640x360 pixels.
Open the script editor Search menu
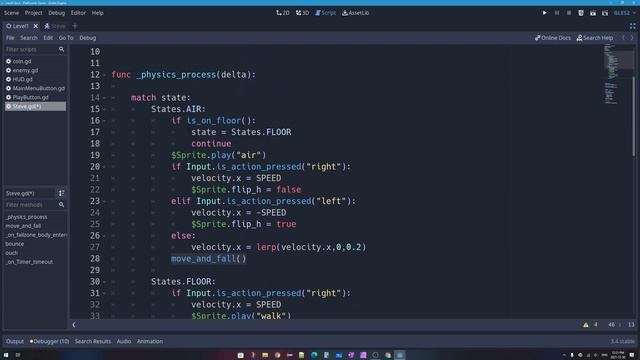[x=29, y=38]
